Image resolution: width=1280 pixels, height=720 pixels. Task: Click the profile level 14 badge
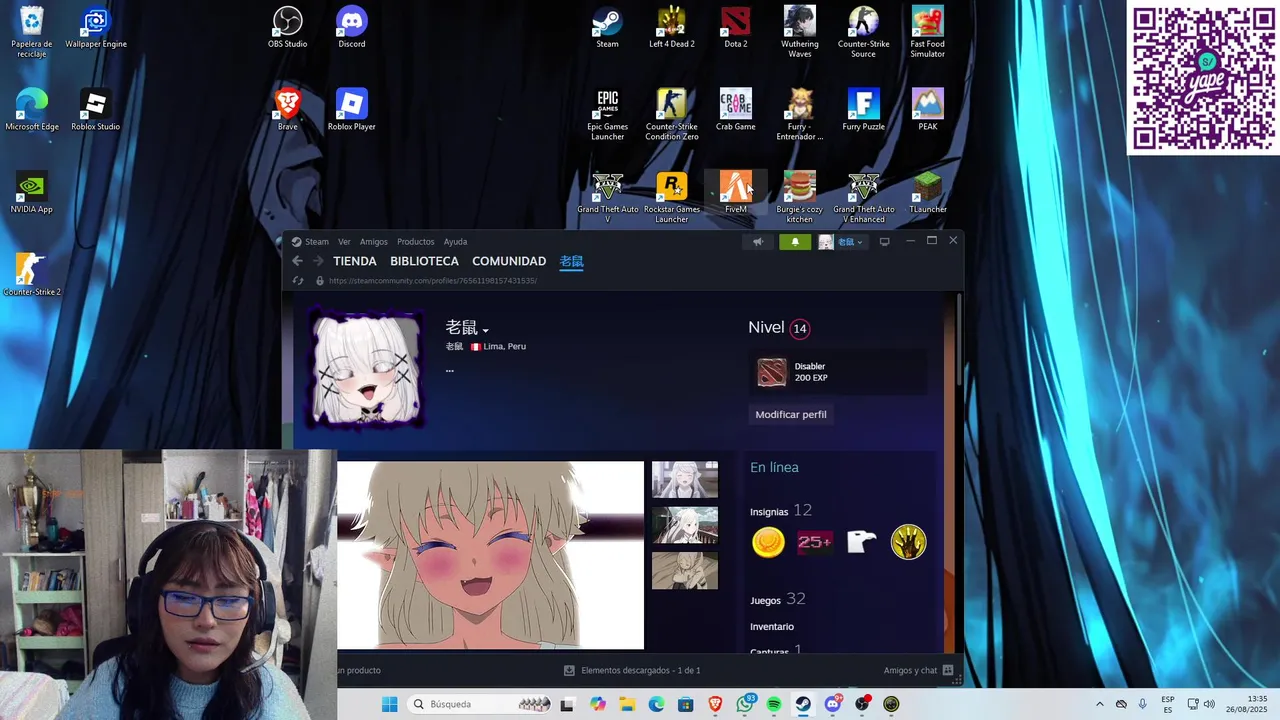pos(799,328)
